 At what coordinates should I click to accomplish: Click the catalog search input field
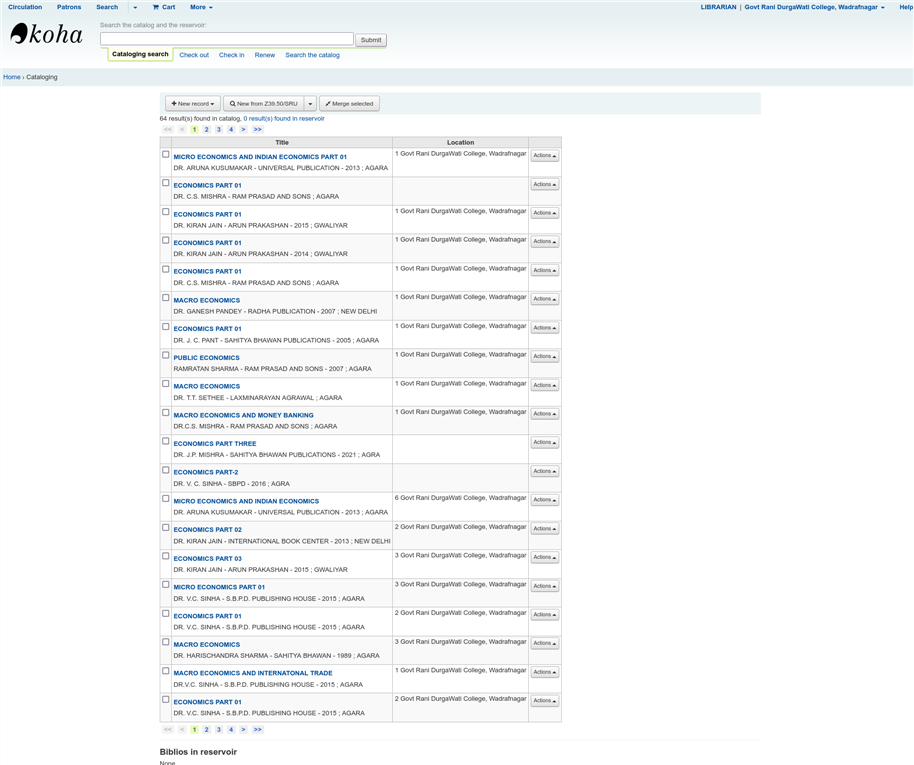226,39
